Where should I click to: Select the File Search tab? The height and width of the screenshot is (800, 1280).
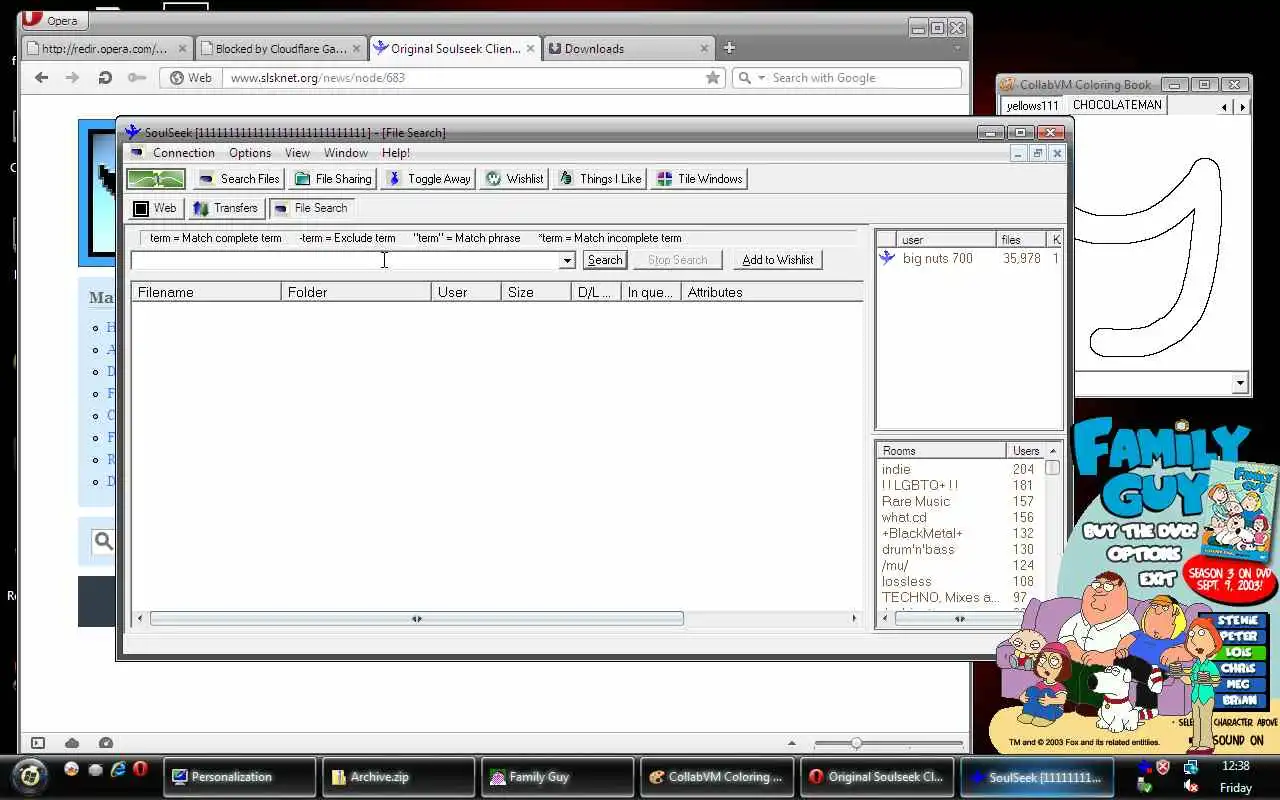pos(311,208)
